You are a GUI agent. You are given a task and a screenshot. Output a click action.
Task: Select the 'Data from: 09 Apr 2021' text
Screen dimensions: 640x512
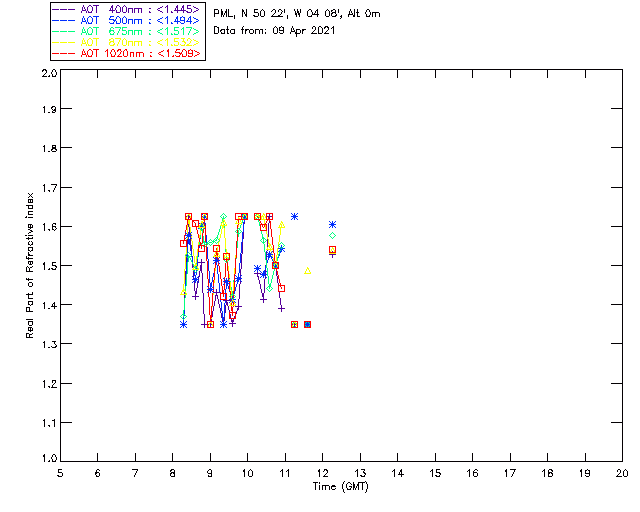coord(274,31)
